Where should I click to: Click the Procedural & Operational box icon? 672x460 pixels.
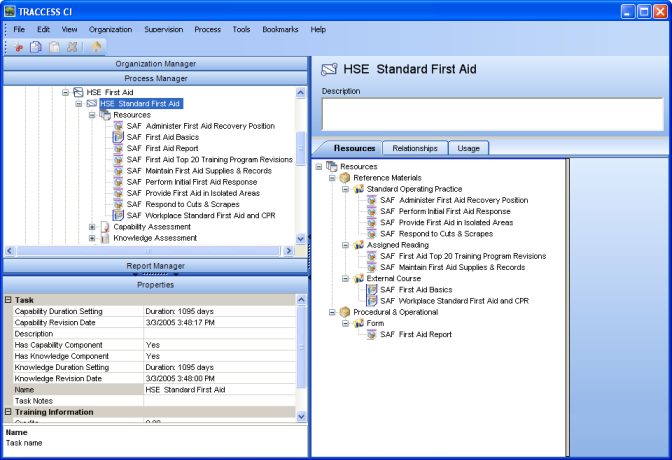(x=345, y=312)
